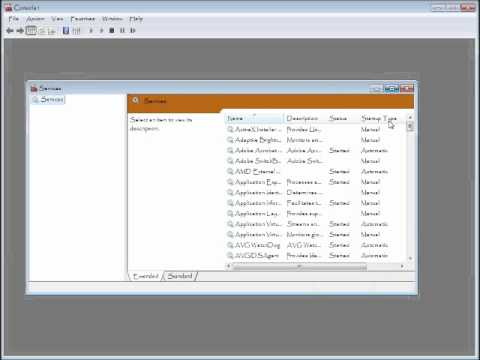Viewport: 480px width, 360px height.
Task: Toggle the Show/Hide Console Tree toolbar icon
Action: [x=31, y=31]
